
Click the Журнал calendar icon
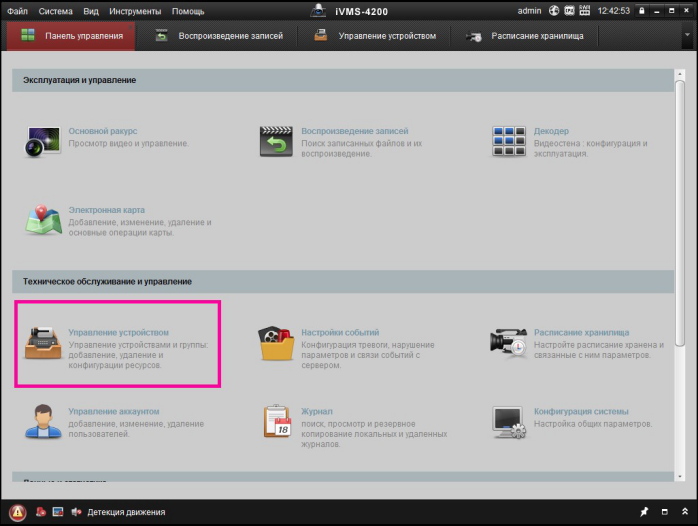tap(276, 422)
